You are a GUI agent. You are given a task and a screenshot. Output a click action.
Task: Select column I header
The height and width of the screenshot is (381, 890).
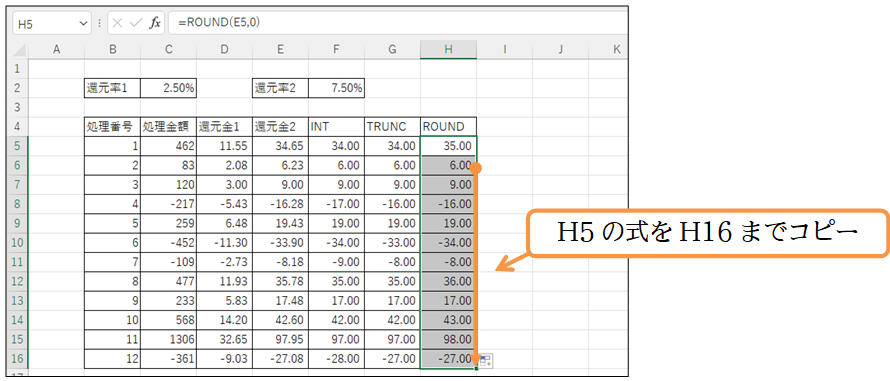[505, 50]
